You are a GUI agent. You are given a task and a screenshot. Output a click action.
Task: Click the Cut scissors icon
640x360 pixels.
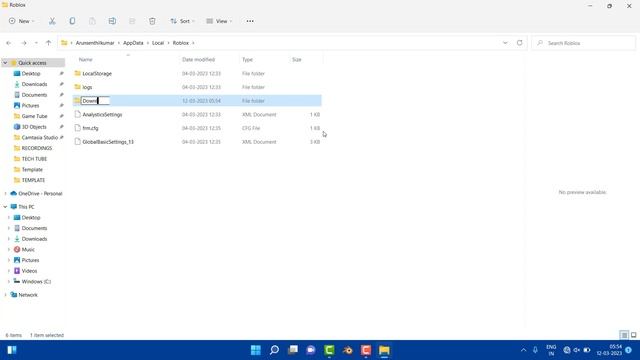[x=52, y=21]
